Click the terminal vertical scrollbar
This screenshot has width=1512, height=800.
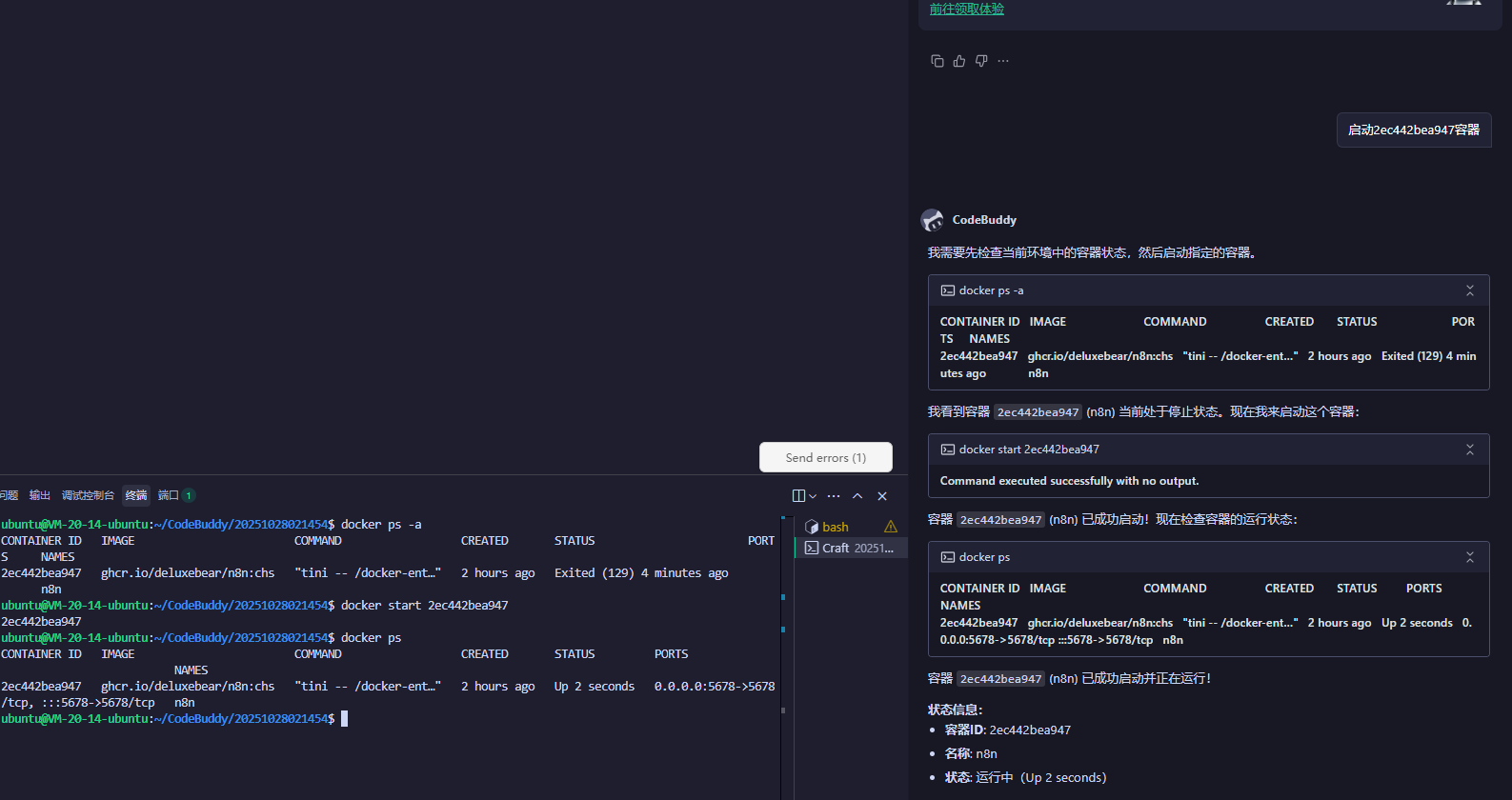(783, 657)
